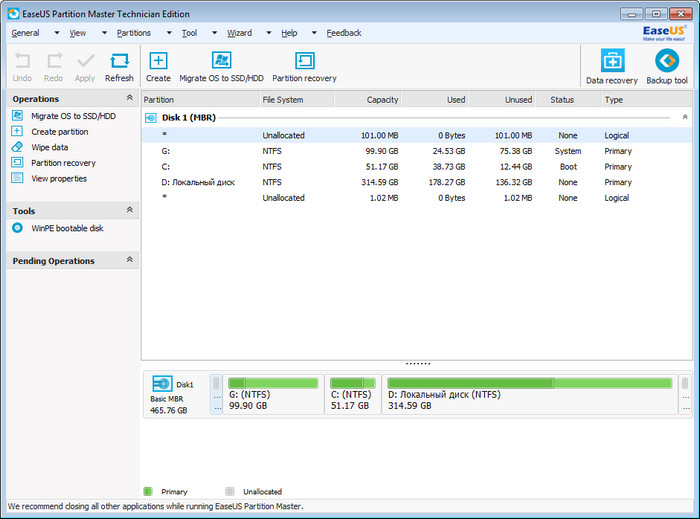700x519 pixels.
Task: Click View properties link in Operations
Action: (x=59, y=179)
